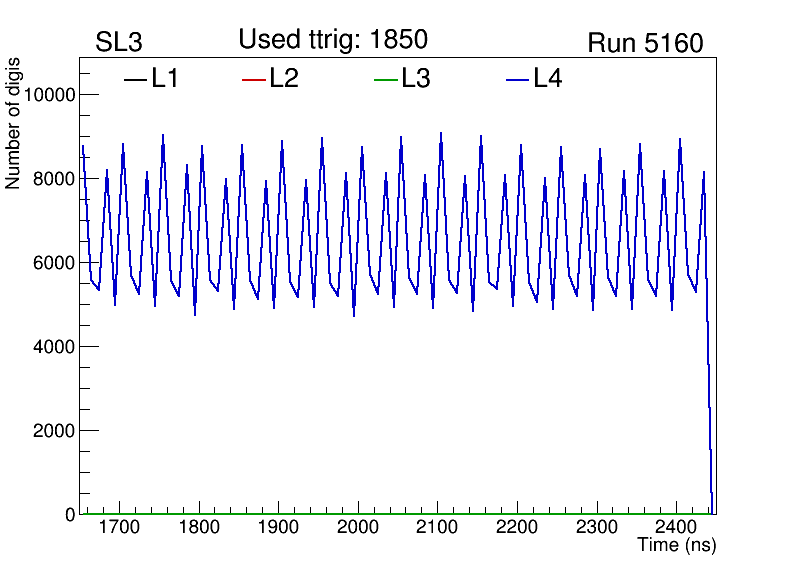Select the 'Time (ns)' x-axis title
This screenshot has height=572, width=796.
(677, 546)
